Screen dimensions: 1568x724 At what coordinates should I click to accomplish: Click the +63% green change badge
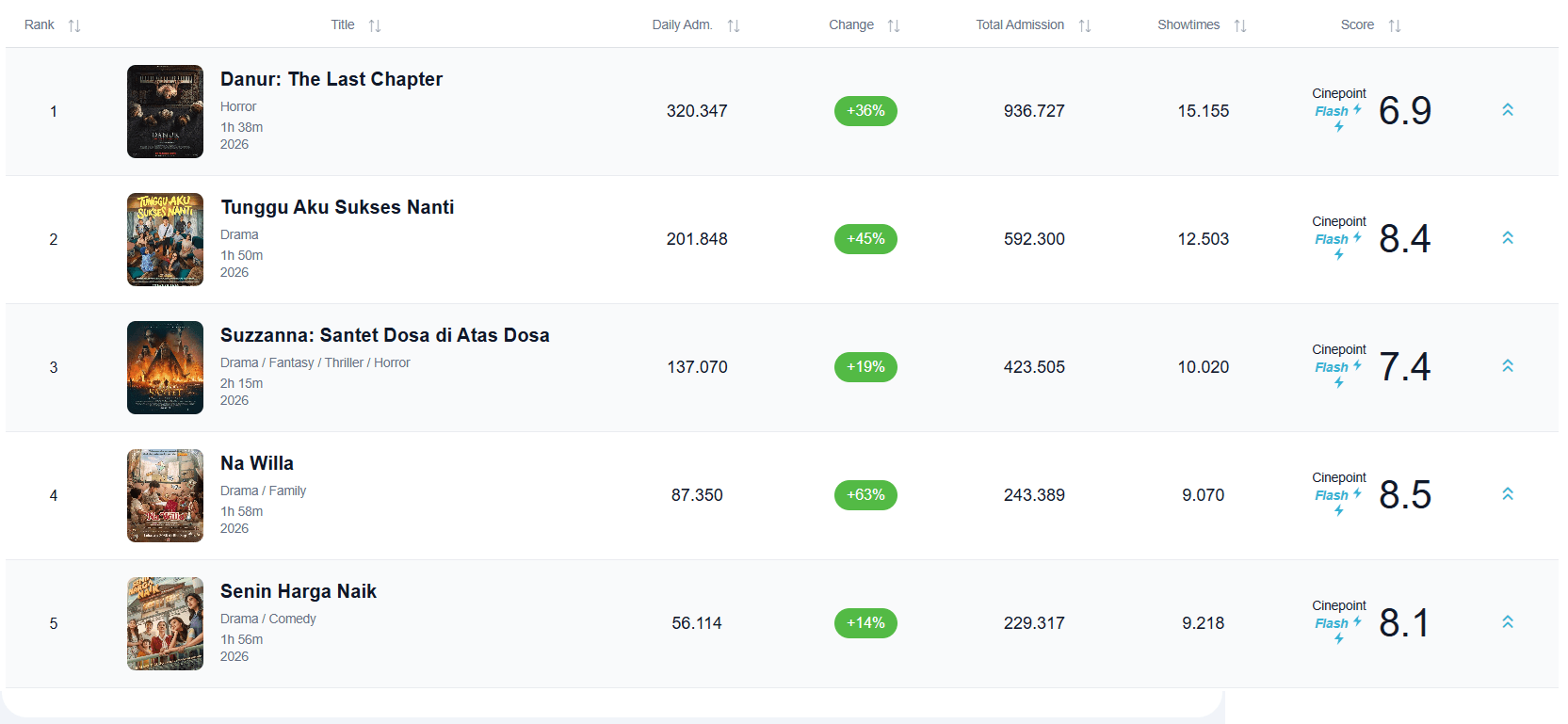[865, 495]
